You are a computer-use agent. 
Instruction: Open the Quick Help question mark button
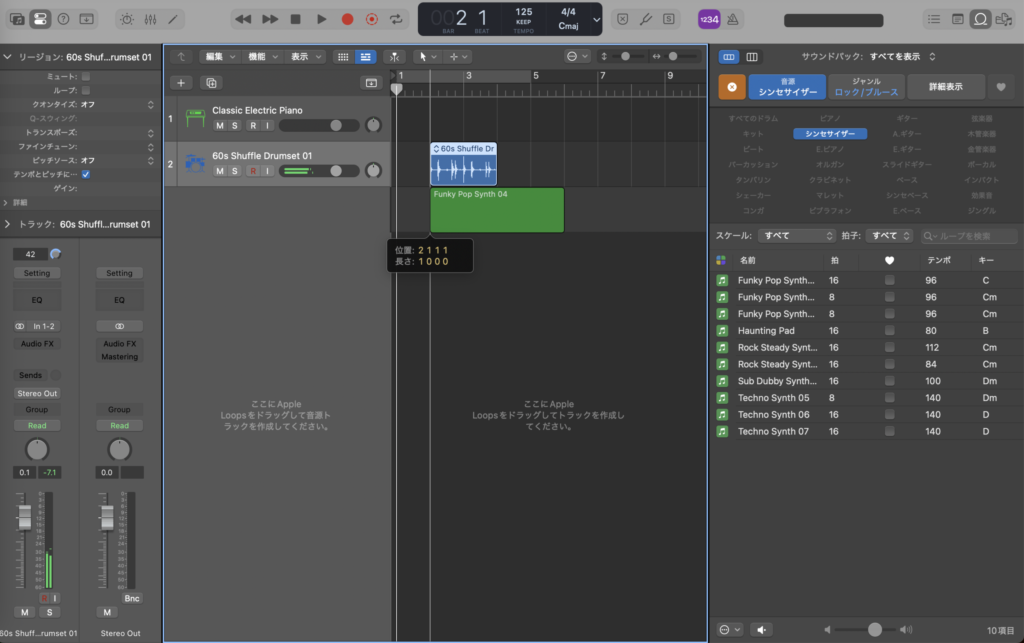coord(63,19)
